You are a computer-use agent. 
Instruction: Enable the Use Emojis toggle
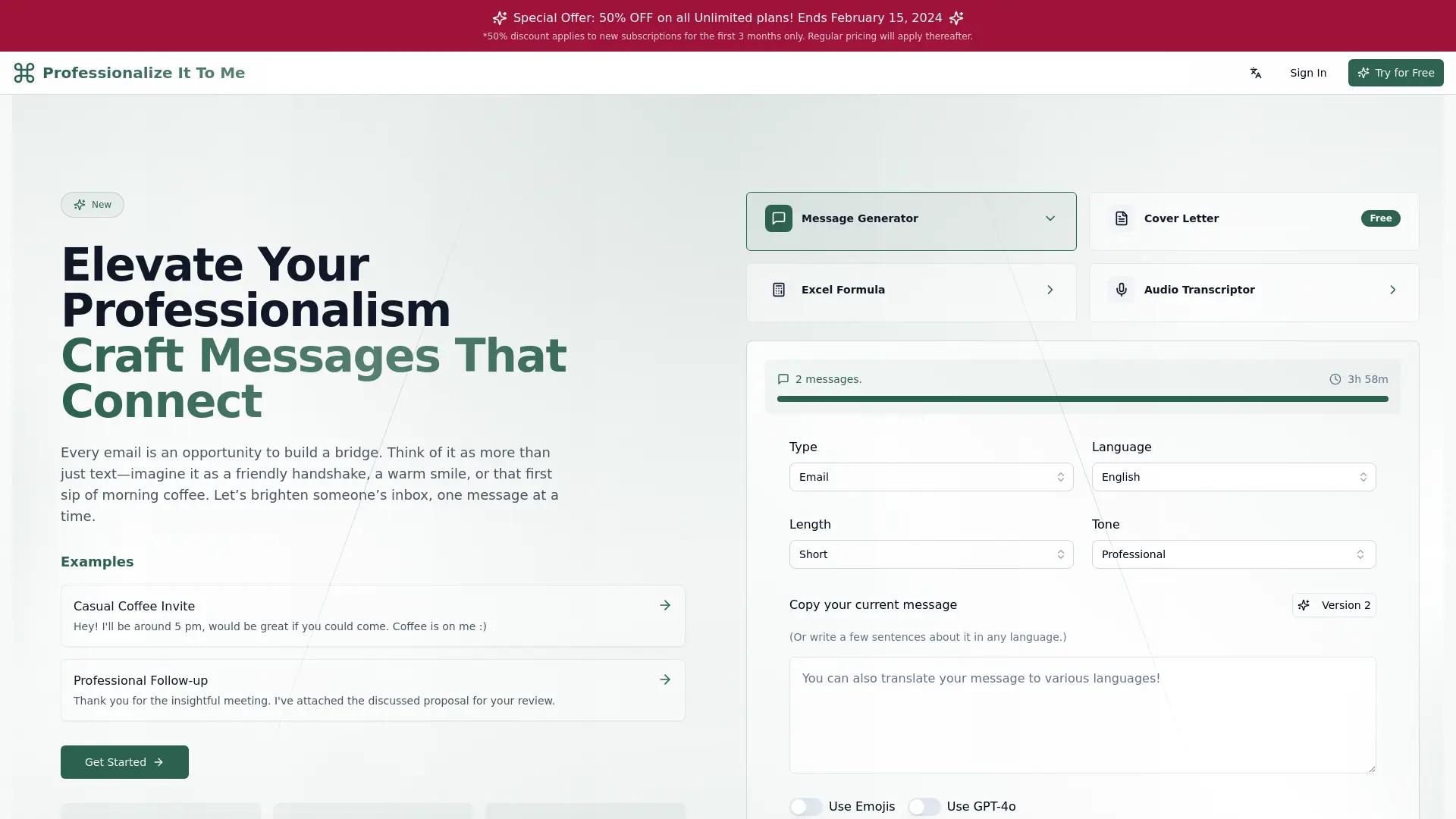point(806,806)
